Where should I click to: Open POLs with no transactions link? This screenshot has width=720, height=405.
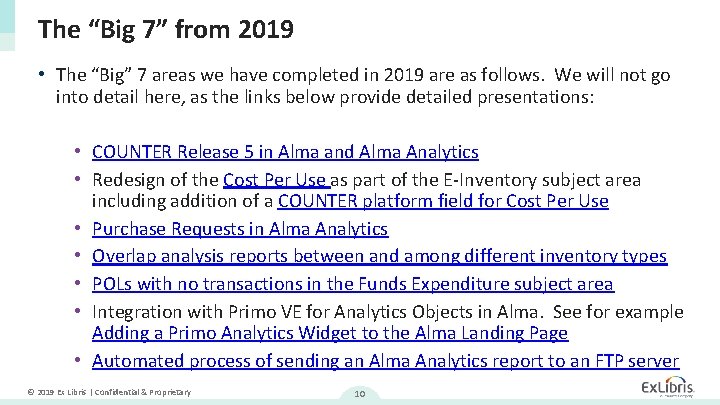coord(353,284)
